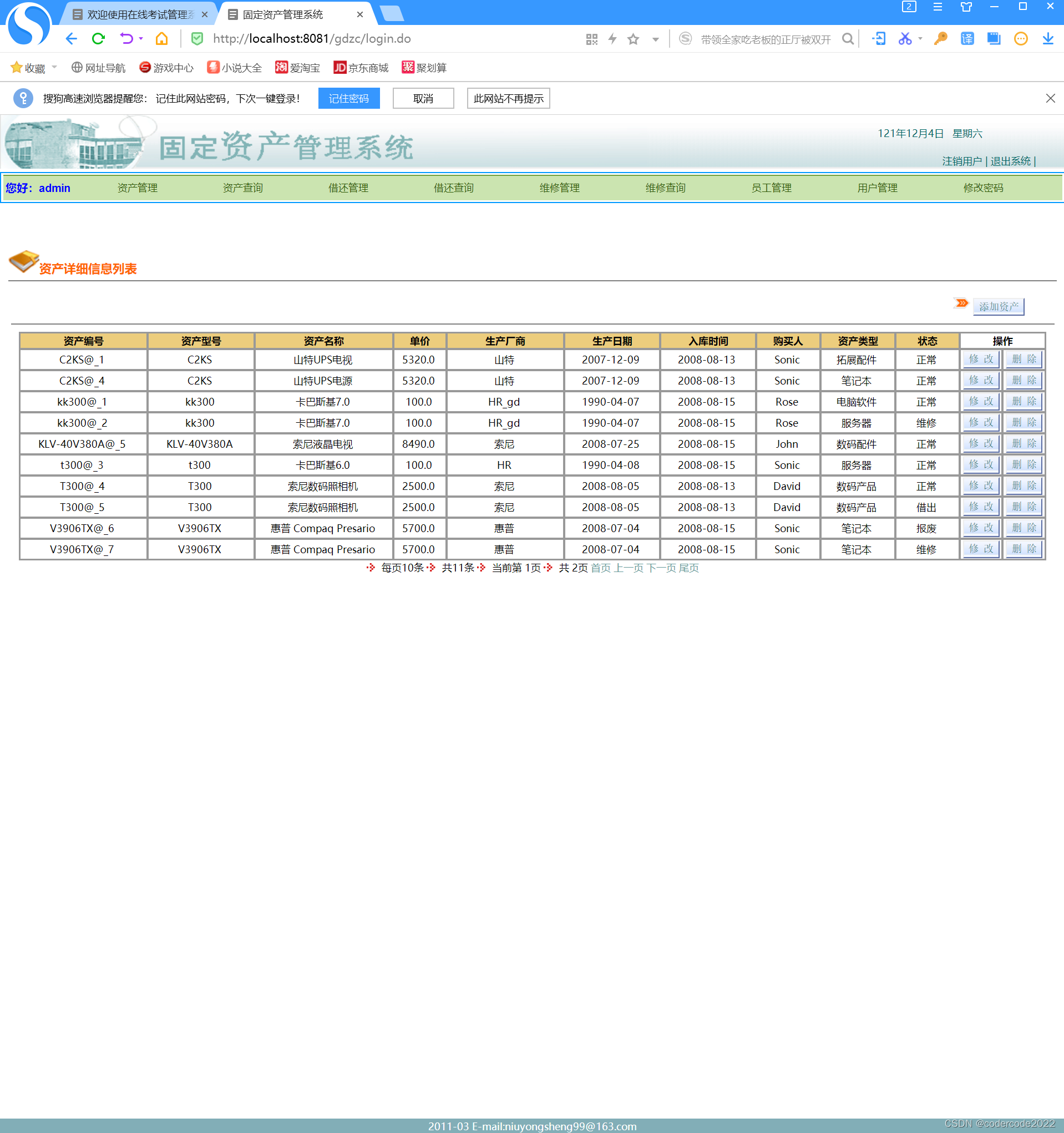Click 修改 for asset T300@_5
Image resolution: width=1064 pixels, height=1133 pixels.
coord(981,507)
